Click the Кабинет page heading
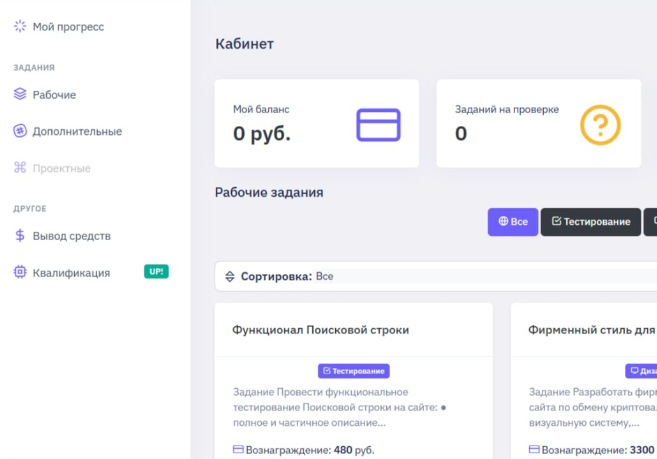The height and width of the screenshot is (459, 657). coord(244,44)
